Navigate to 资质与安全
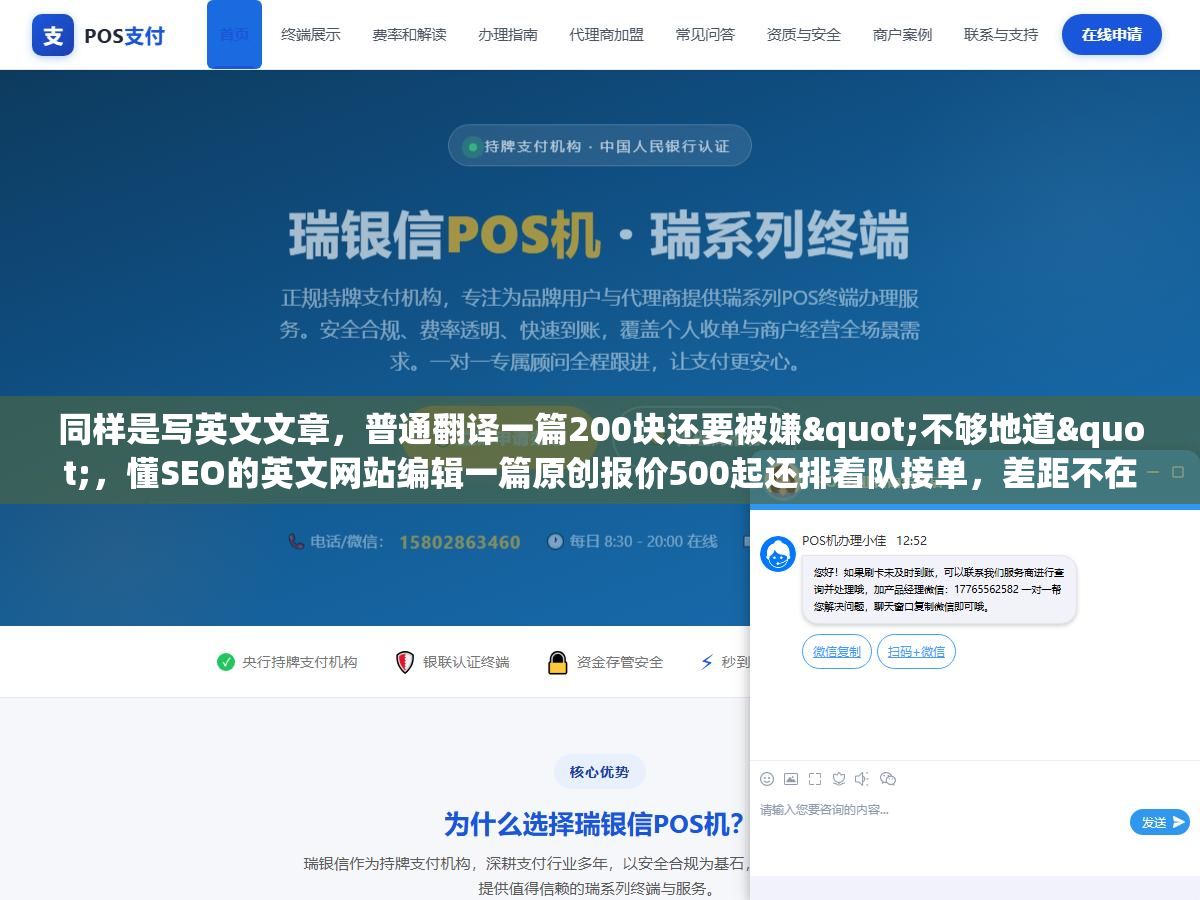 click(x=804, y=34)
